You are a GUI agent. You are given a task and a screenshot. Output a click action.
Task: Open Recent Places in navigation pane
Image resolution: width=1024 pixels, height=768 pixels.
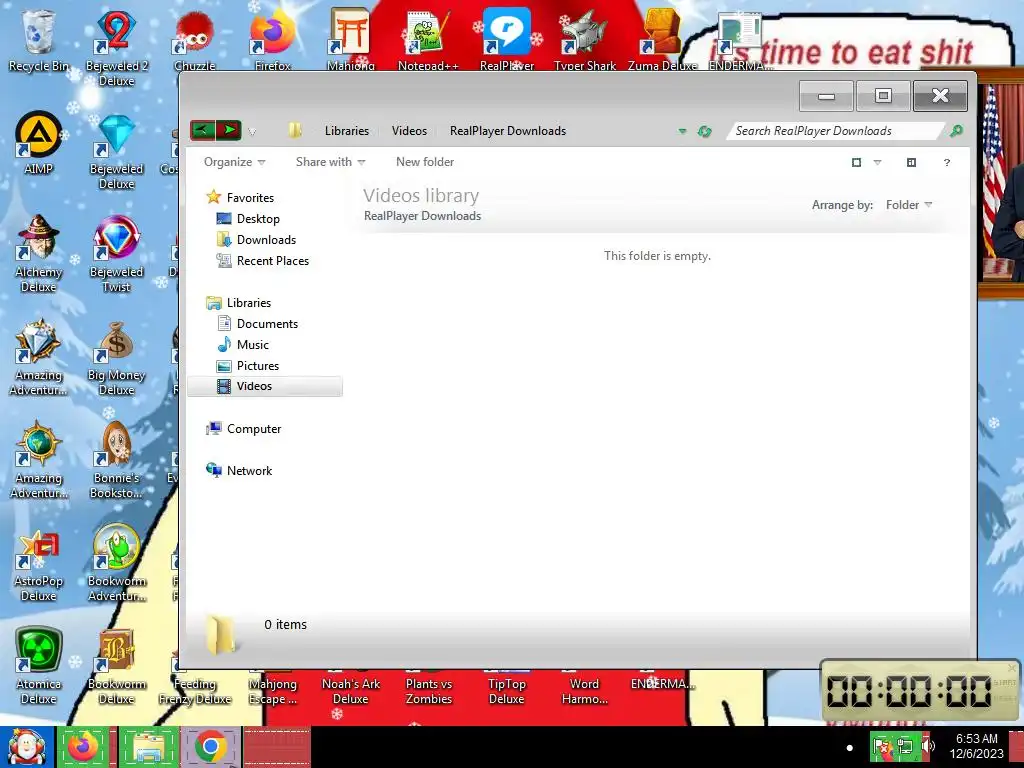pos(263,261)
